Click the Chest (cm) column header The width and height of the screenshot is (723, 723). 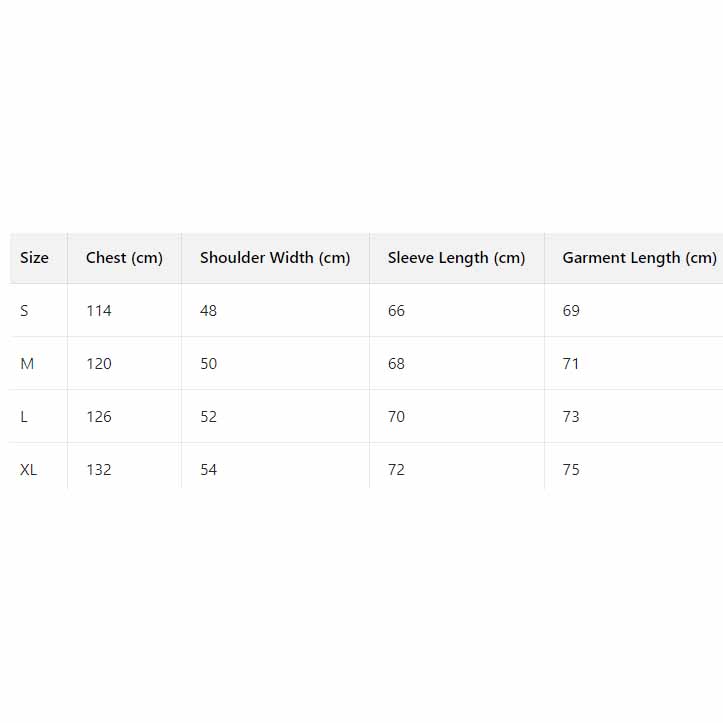[124, 258]
